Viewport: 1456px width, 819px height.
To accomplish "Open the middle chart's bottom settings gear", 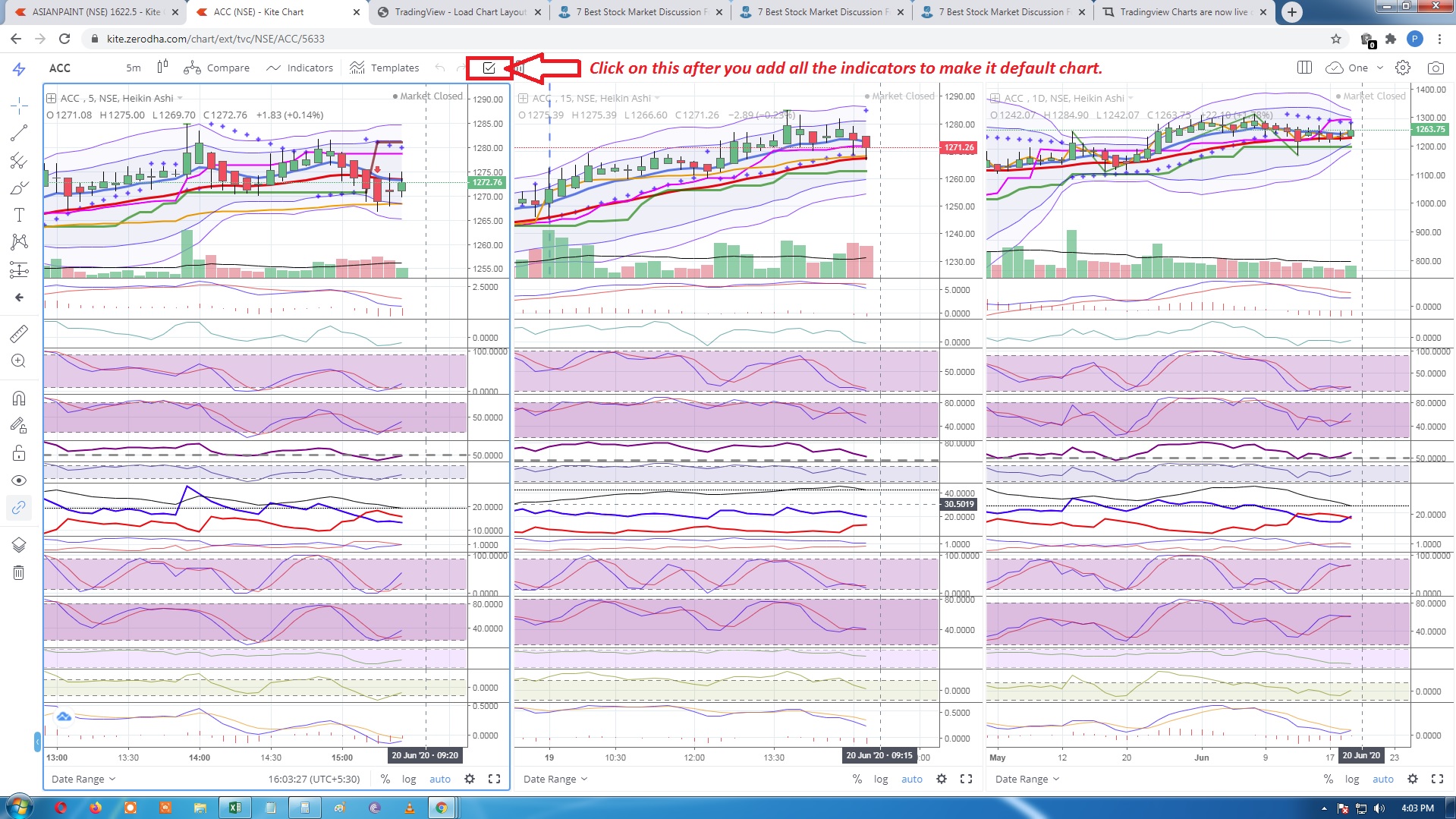I will 942,779.
